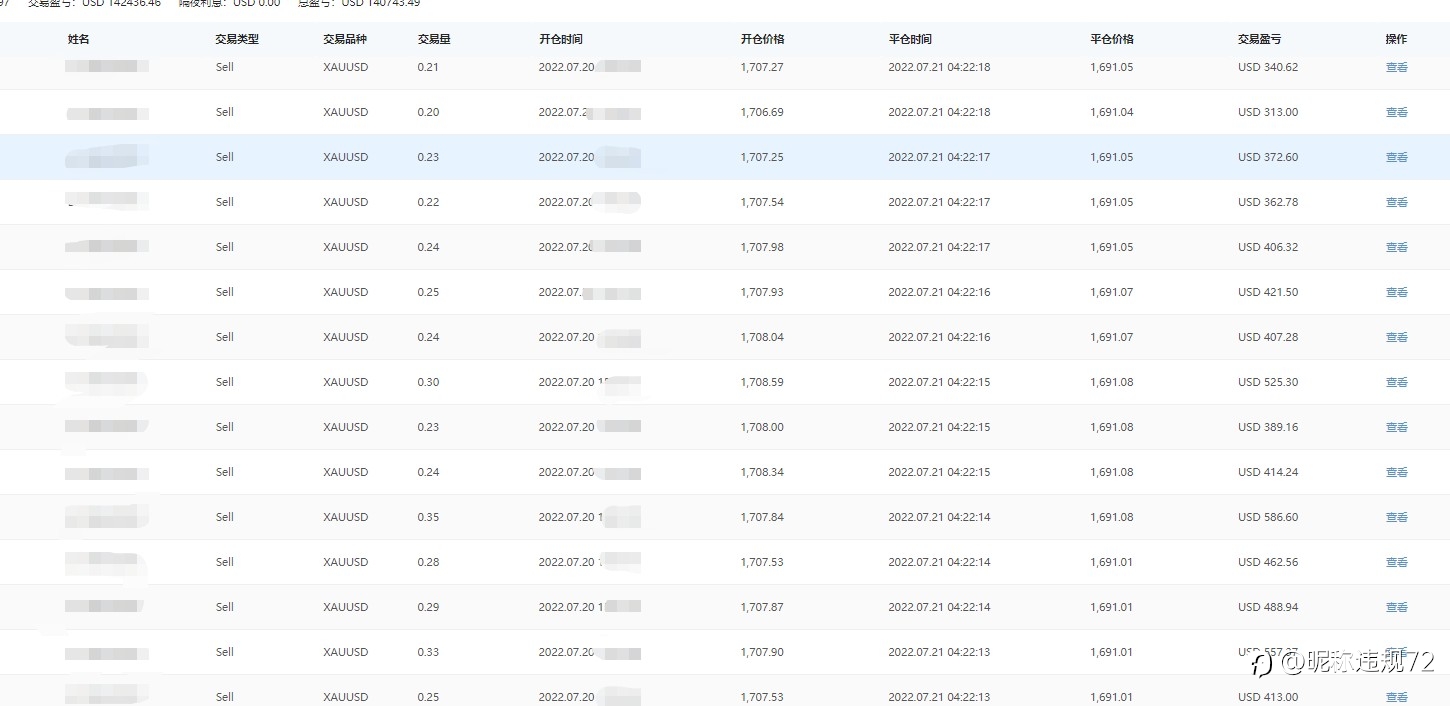Open 查看 for the USD 313.00 trade

click(1396, 112)
